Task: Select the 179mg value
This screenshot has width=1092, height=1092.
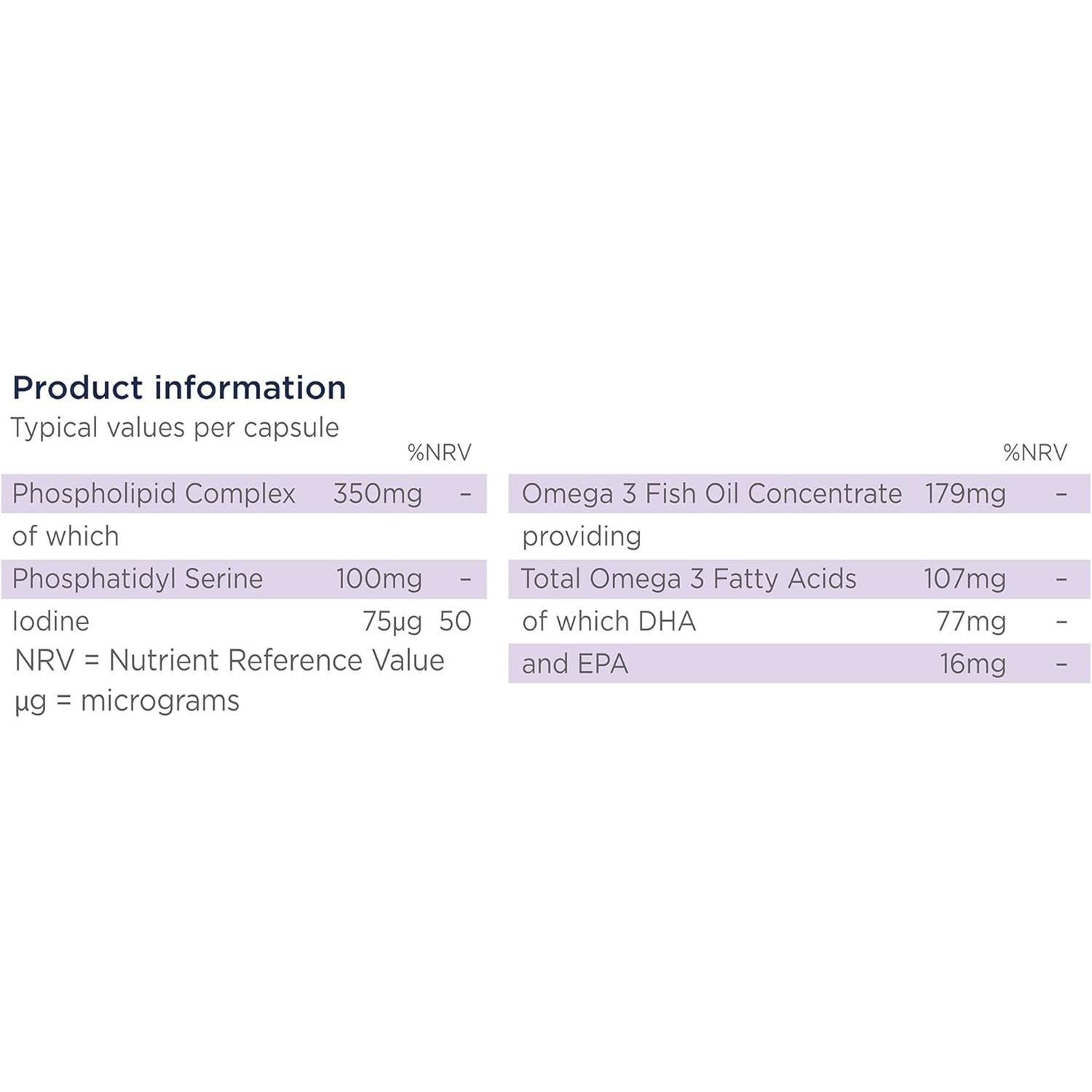Action: click(x=965, y=494)
